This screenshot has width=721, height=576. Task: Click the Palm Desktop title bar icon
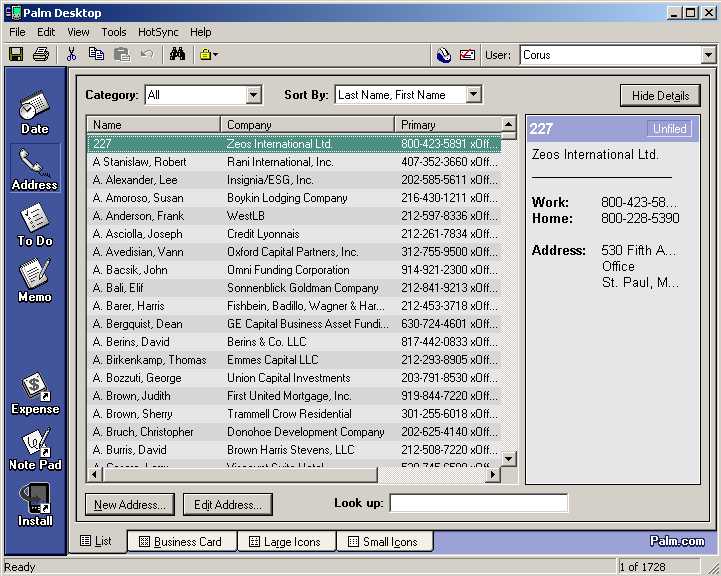click(13, 12)
